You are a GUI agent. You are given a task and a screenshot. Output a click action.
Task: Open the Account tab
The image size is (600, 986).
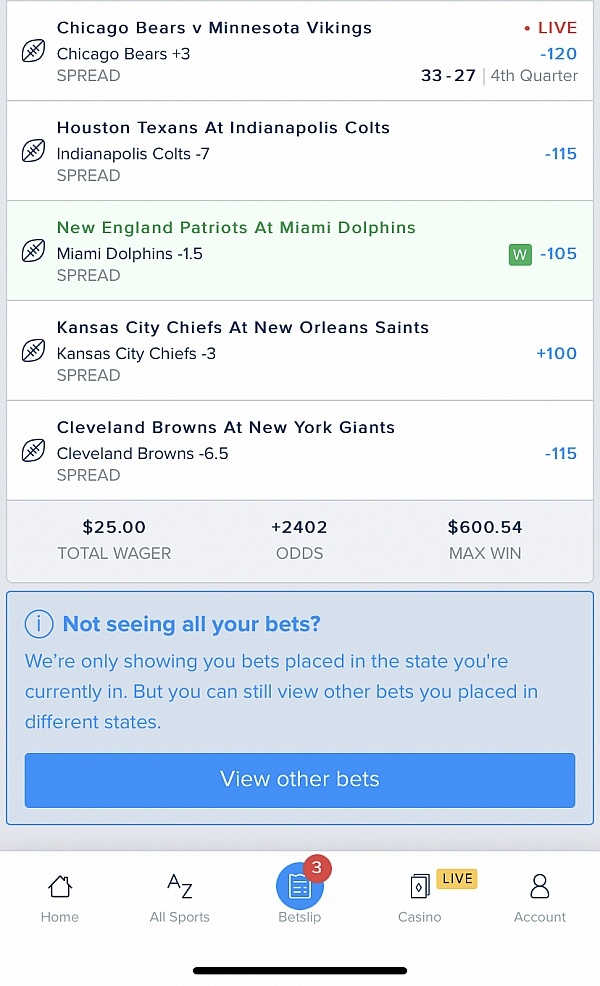tap(539, 886)
